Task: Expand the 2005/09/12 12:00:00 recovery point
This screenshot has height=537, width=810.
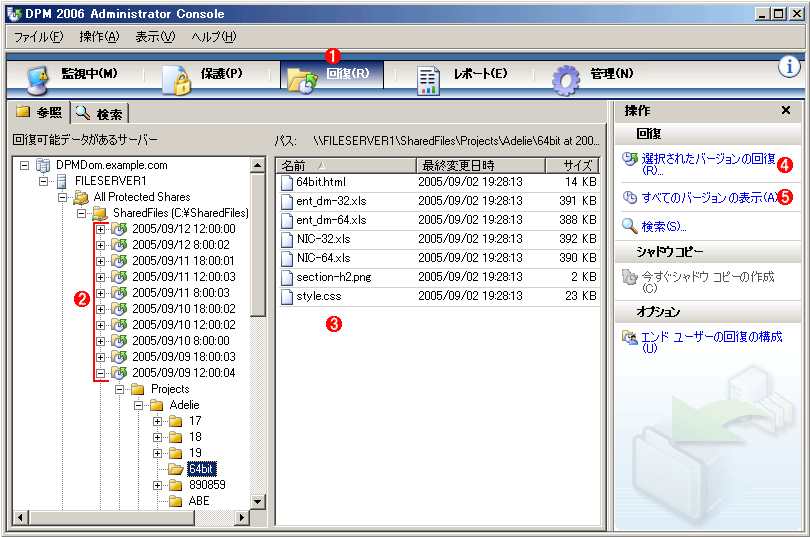Action: coord(100,229)
